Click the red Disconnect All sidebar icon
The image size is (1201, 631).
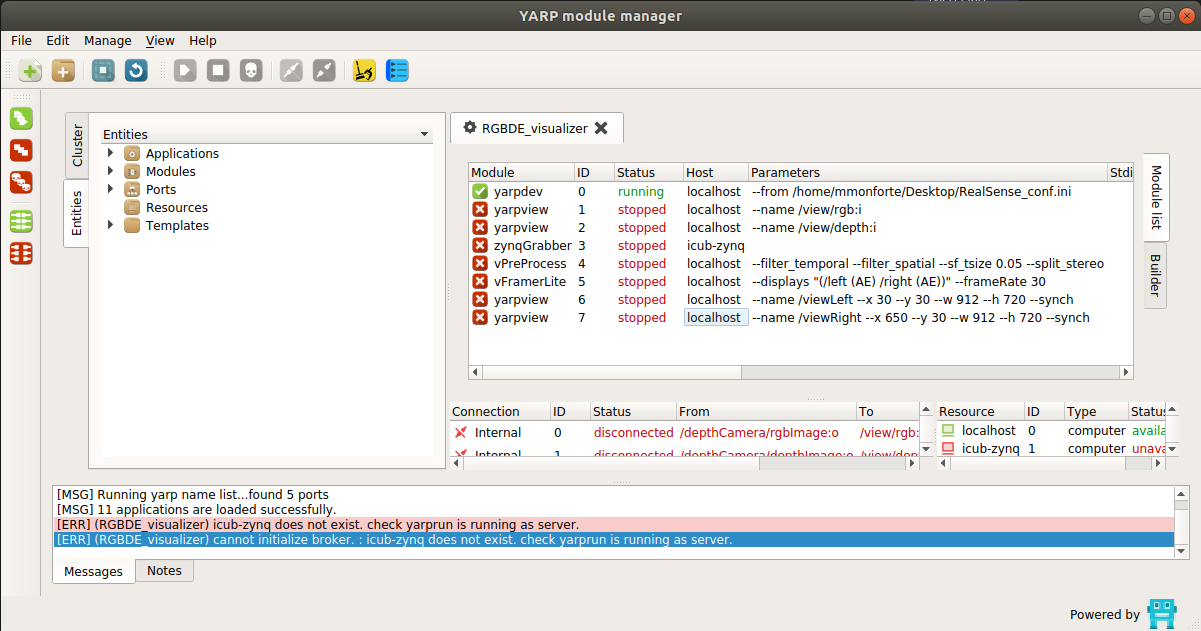pyautogui.click(x=21, y=253)
